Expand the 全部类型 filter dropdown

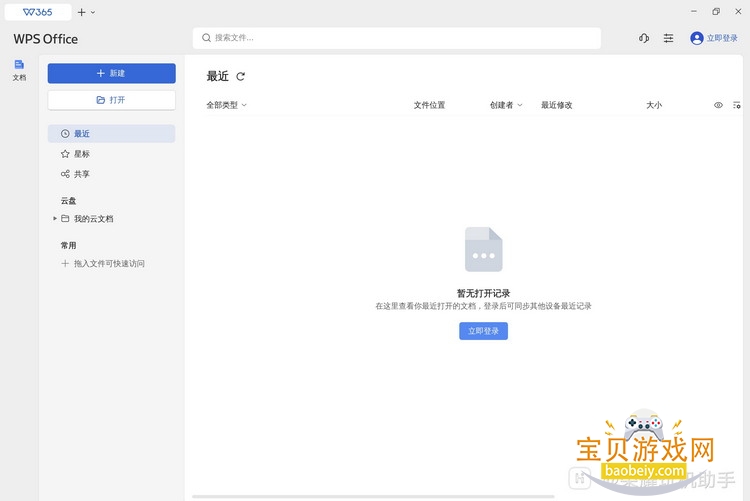tap(226, 105)
